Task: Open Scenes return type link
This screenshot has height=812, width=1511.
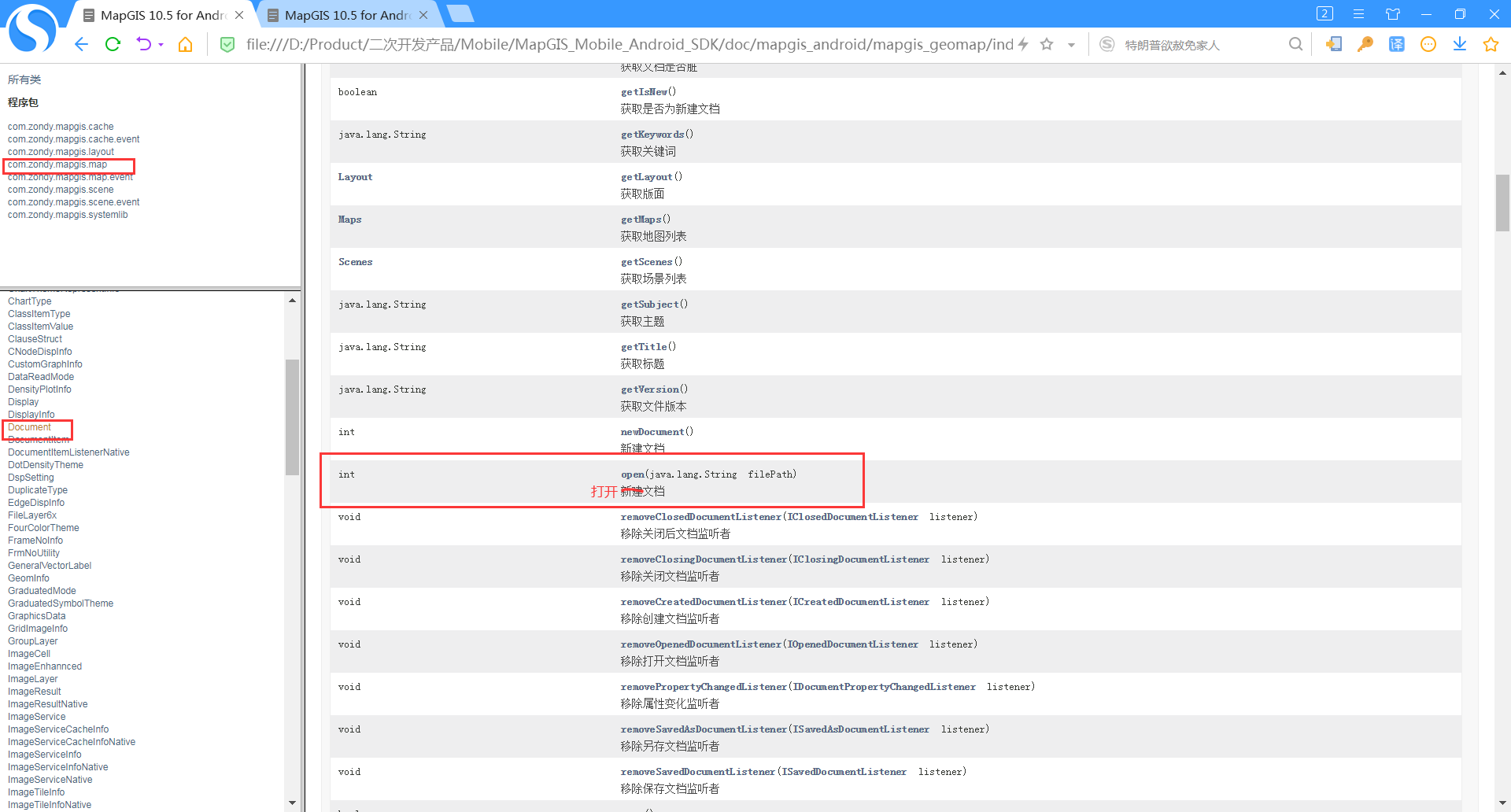Action: click(x=355, y=262)
